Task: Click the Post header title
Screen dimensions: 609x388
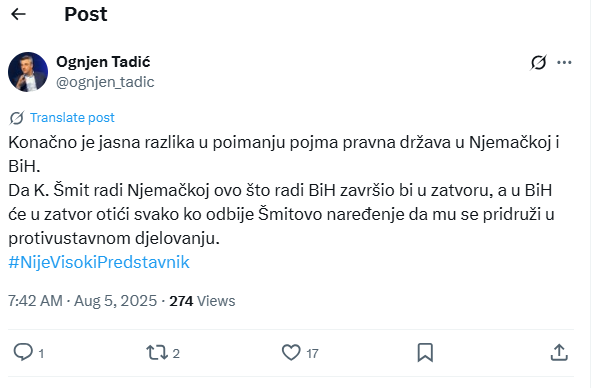Action: [85, 14]
